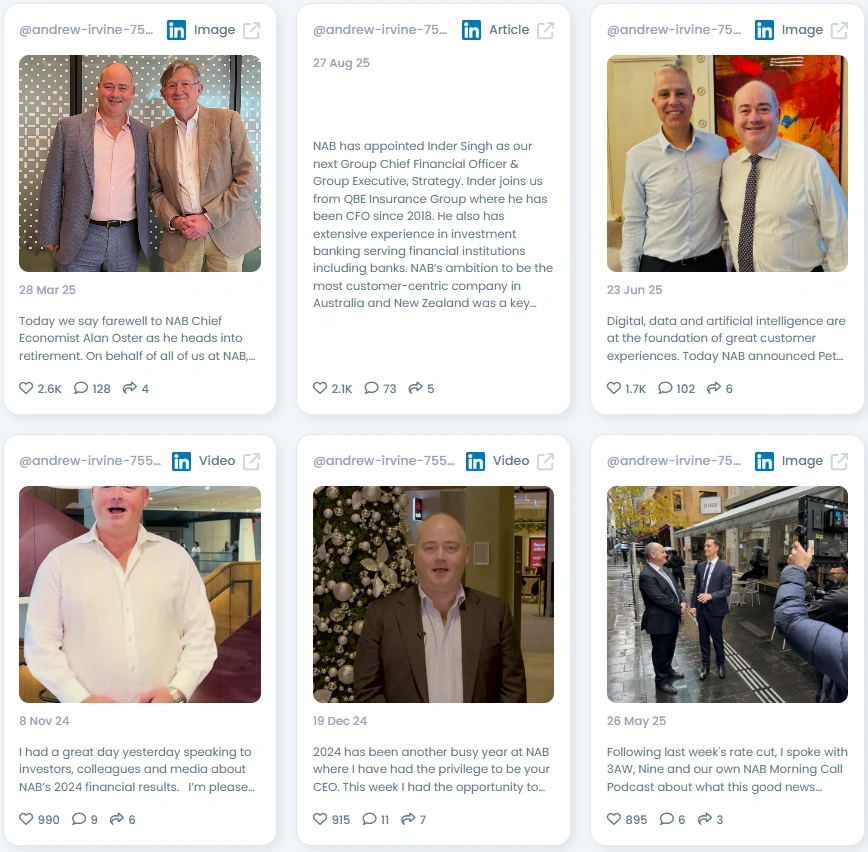Click heart icon with 2.6K likes
This screenshot has height=852, width=868.
(26, 388)
